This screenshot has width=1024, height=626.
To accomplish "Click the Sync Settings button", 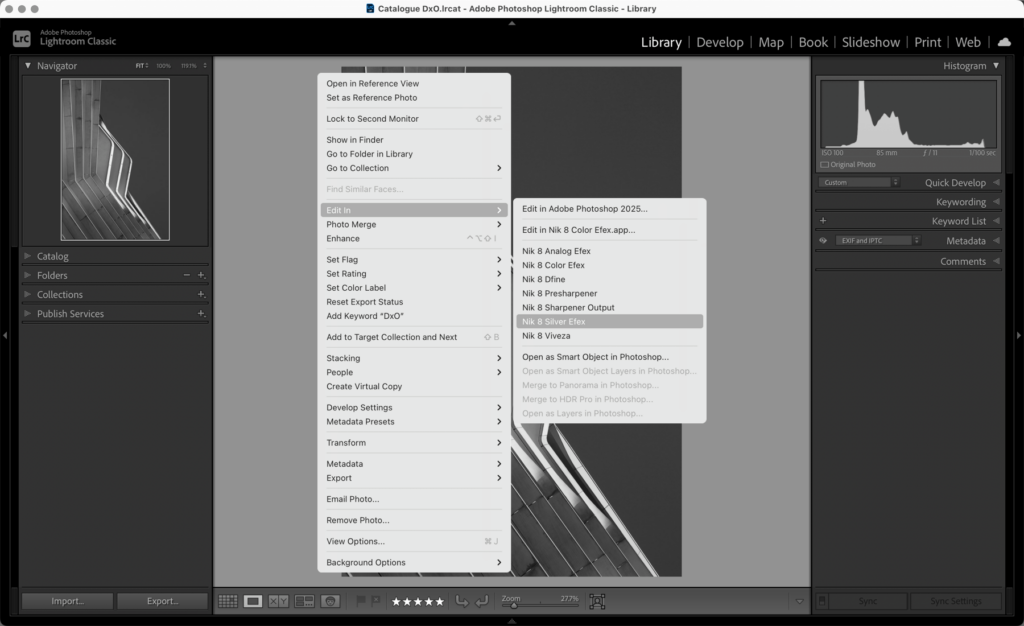I will 955,601.
